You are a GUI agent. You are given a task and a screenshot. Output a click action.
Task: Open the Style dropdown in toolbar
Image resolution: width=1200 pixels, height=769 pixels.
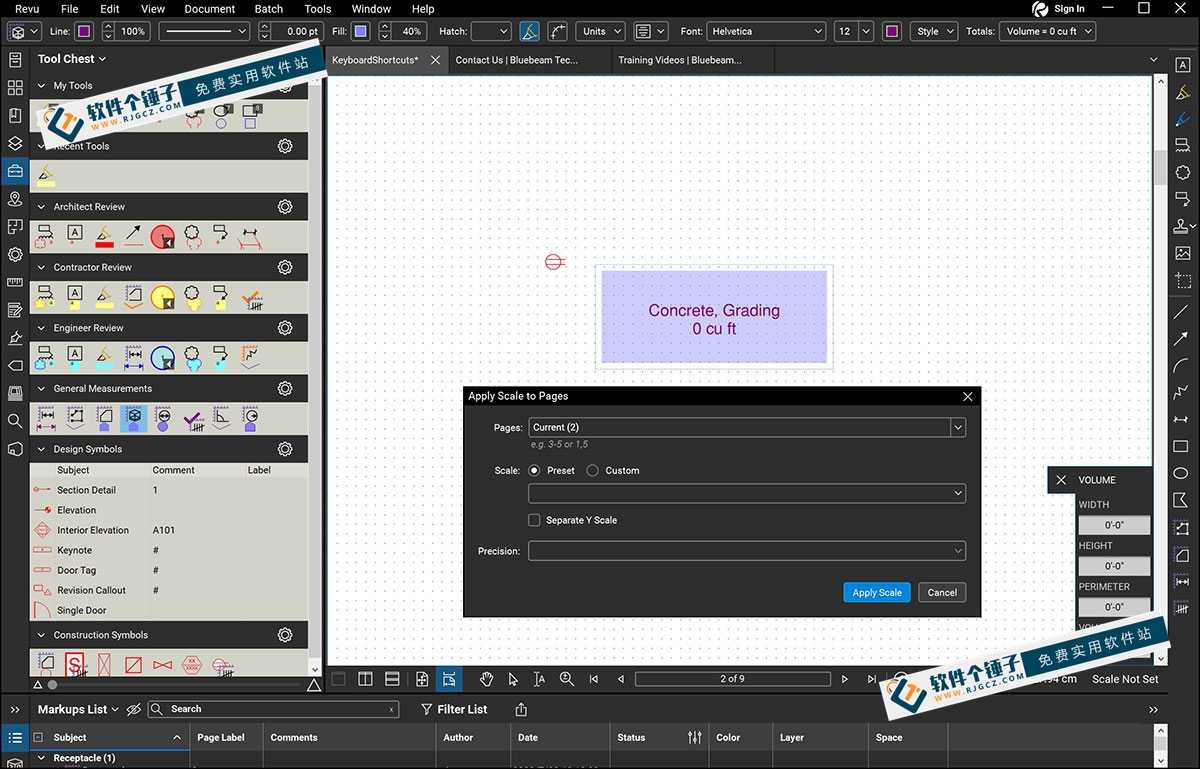tap(934, 31)
